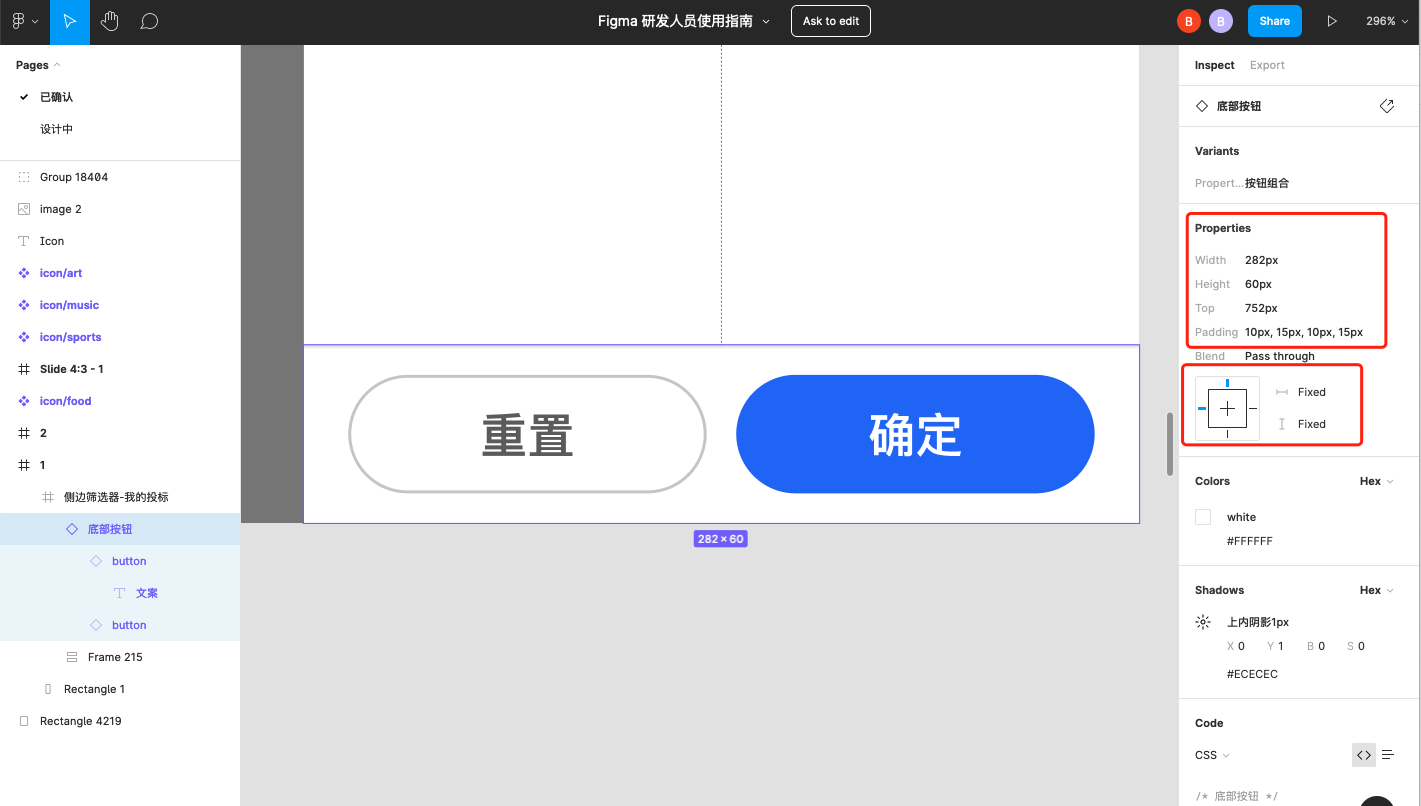Click the text icon of 文案 layer
1421x806 pixels.
(120, 593)
